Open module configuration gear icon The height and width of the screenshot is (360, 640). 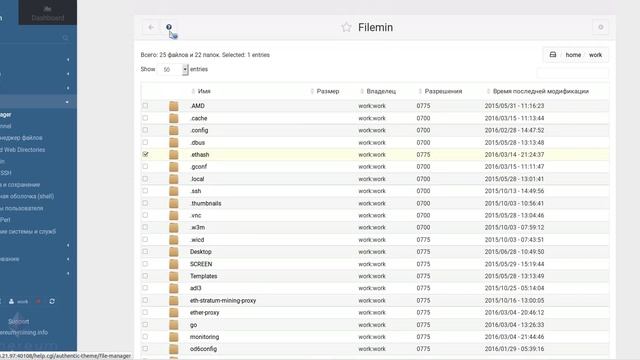[x=600, y=27]
